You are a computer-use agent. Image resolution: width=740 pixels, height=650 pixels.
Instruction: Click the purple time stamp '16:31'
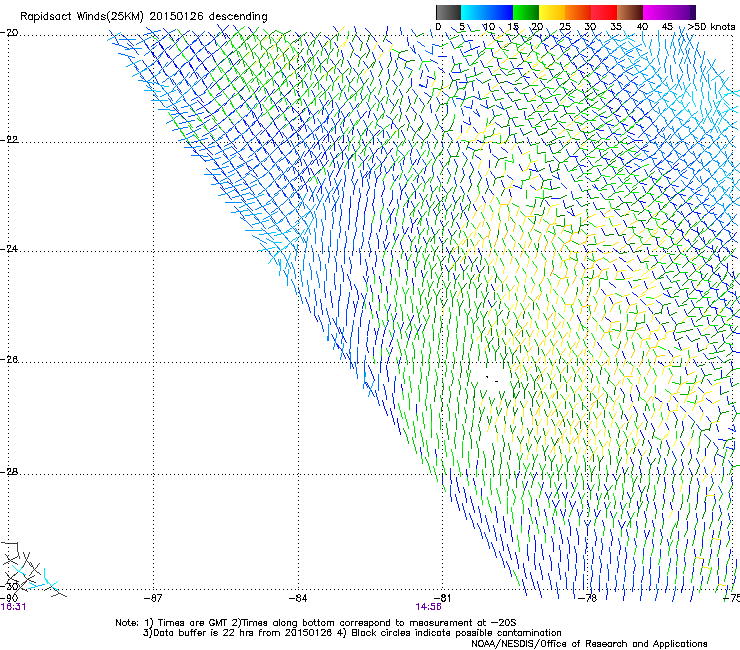point(13,607)
